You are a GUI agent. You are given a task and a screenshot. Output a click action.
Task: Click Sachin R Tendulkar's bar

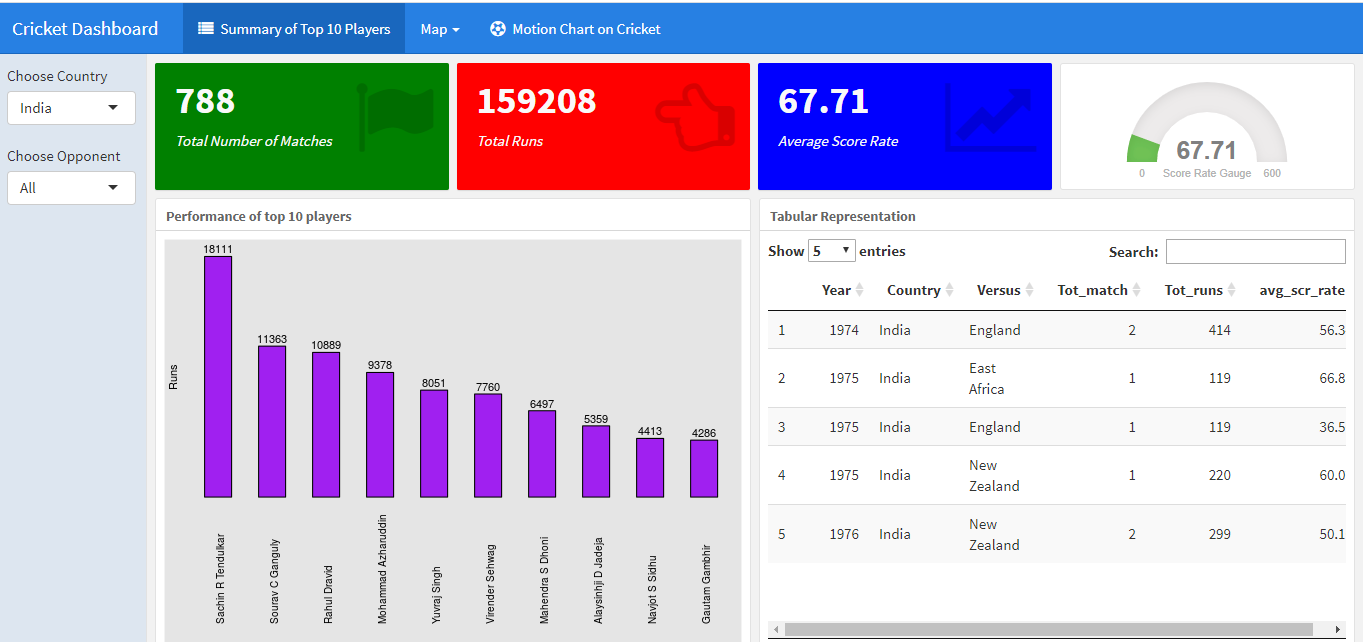click(218, 377)
